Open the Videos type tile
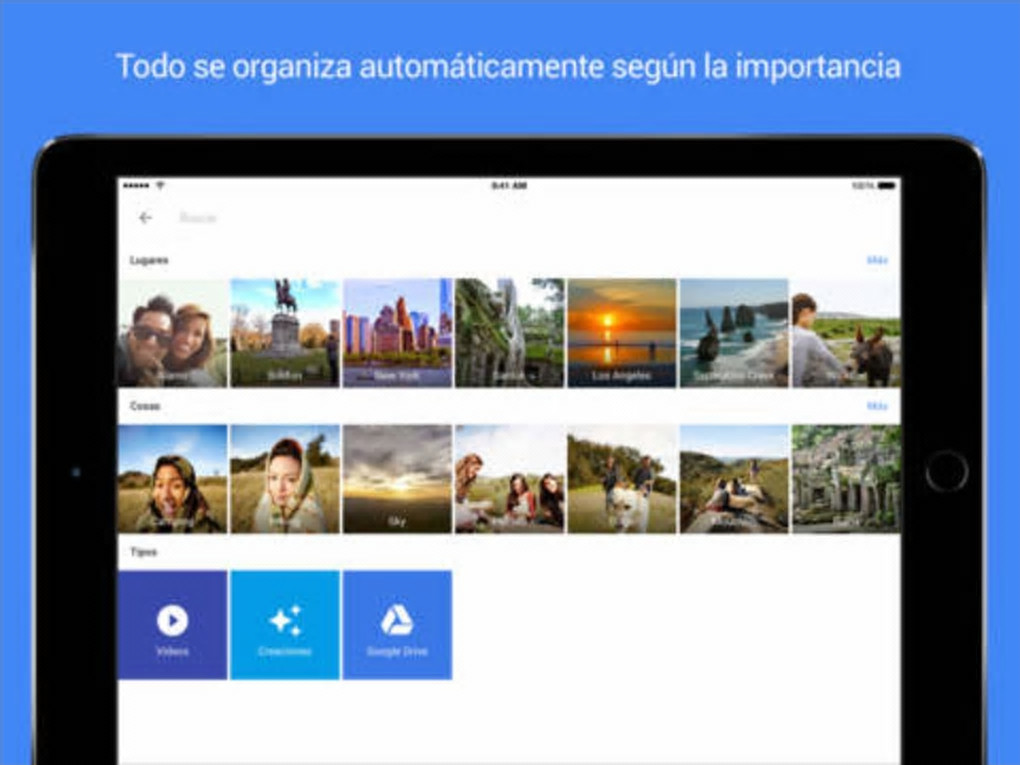Viewport: 1020px width, 765px height. tap(172, 625)
